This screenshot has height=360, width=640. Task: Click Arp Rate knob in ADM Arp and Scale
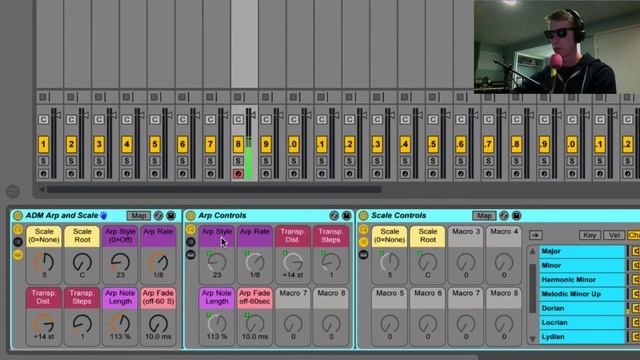tap(158, 262)
